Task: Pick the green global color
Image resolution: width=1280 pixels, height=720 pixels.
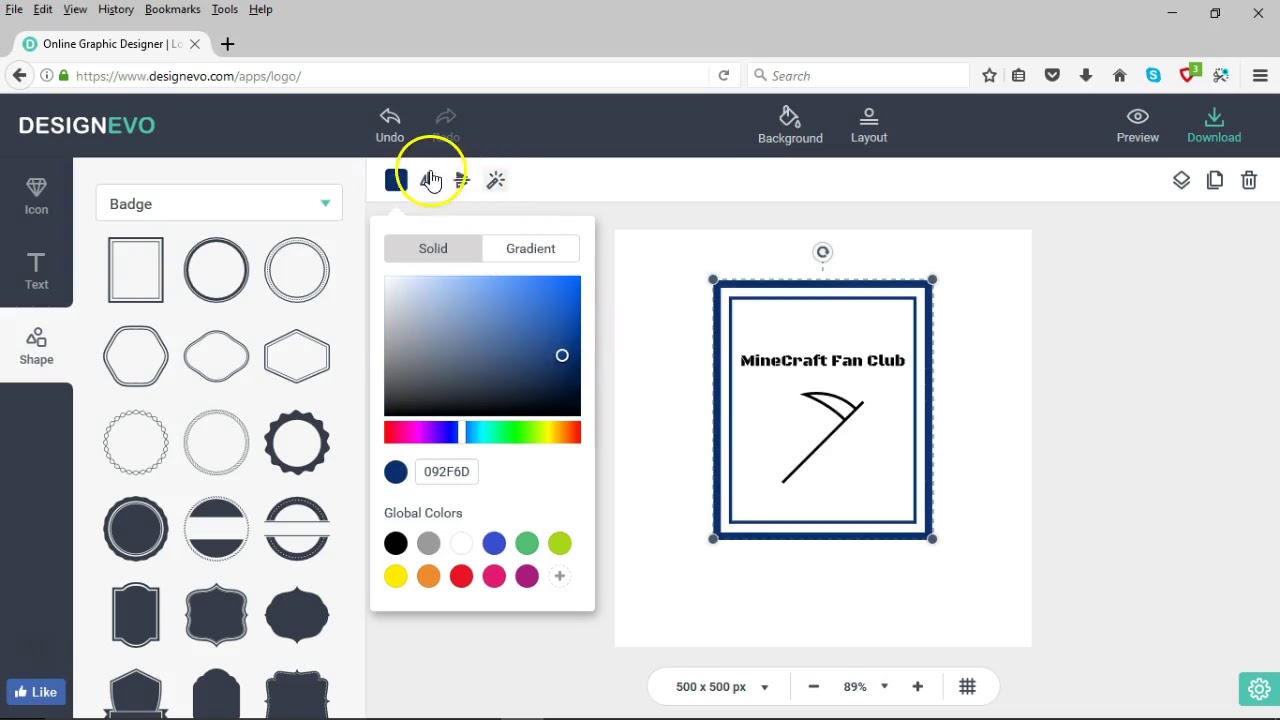Action: [x=527, y=543]
